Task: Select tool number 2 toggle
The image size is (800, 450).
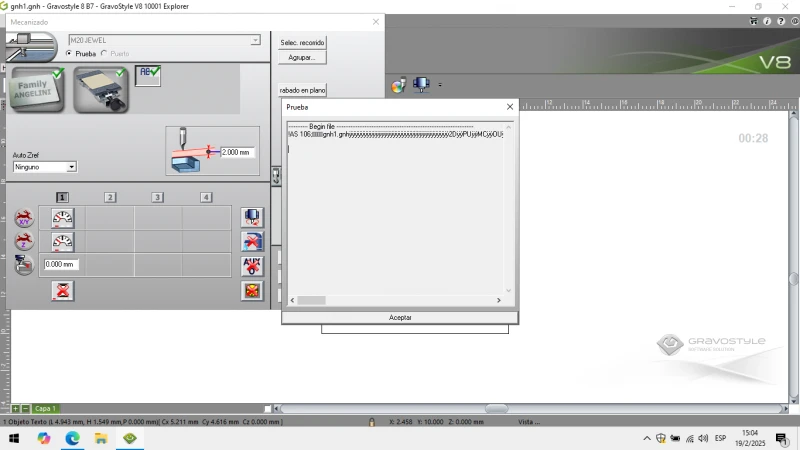Action: coord(110,197)
